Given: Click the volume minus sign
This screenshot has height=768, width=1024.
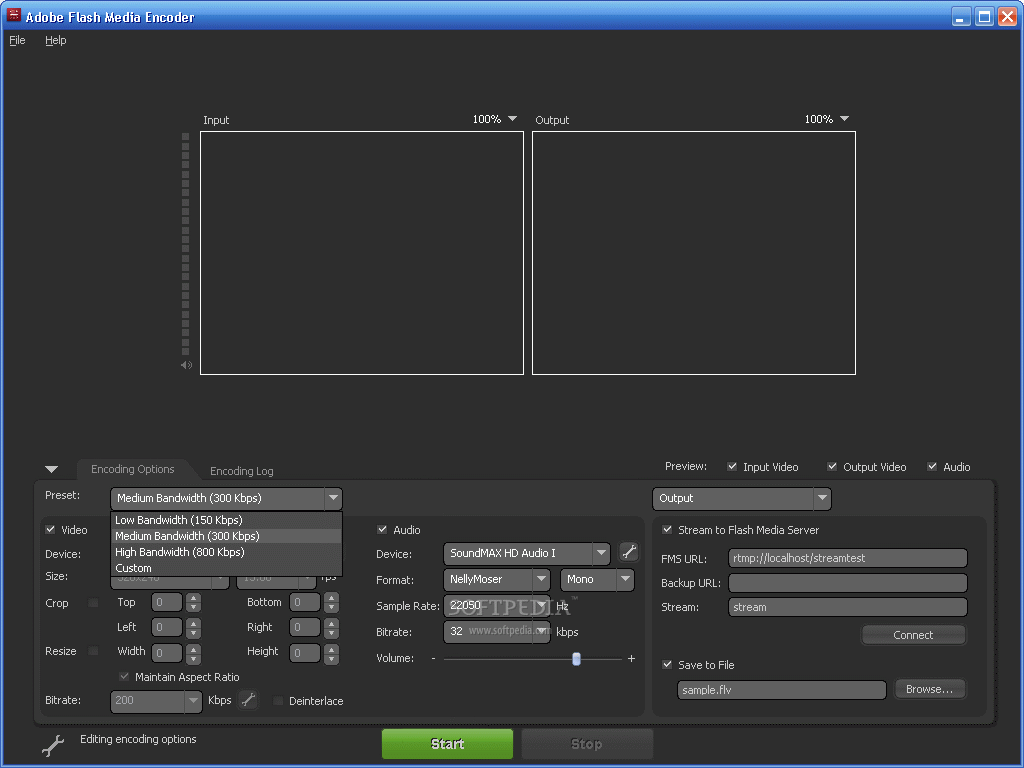Looking at the screenshot, I should (x=433, y=659).
